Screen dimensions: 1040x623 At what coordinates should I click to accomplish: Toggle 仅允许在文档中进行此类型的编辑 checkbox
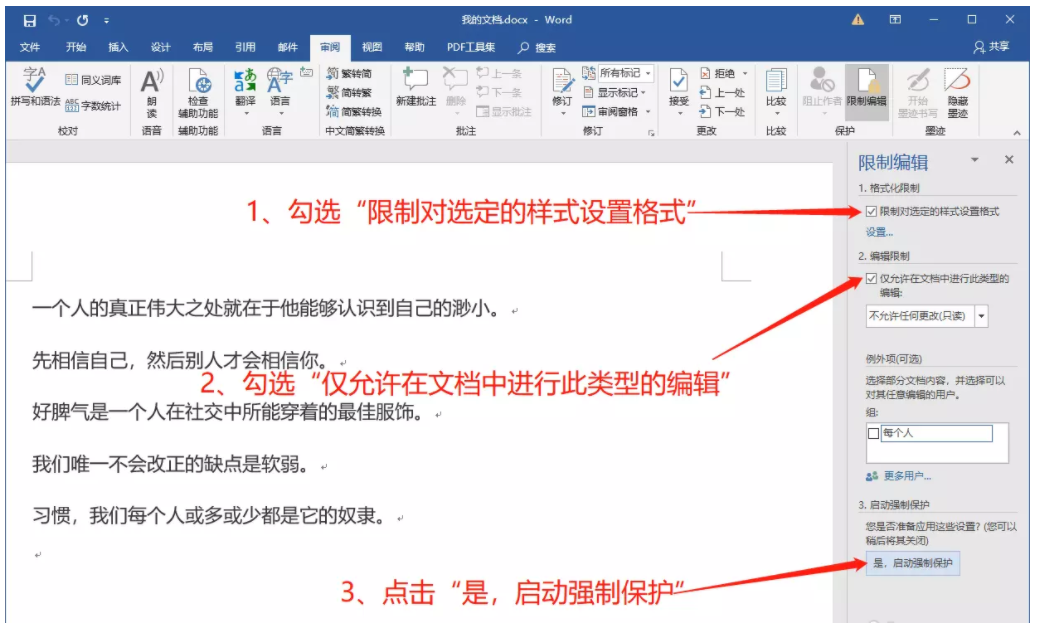872,279
